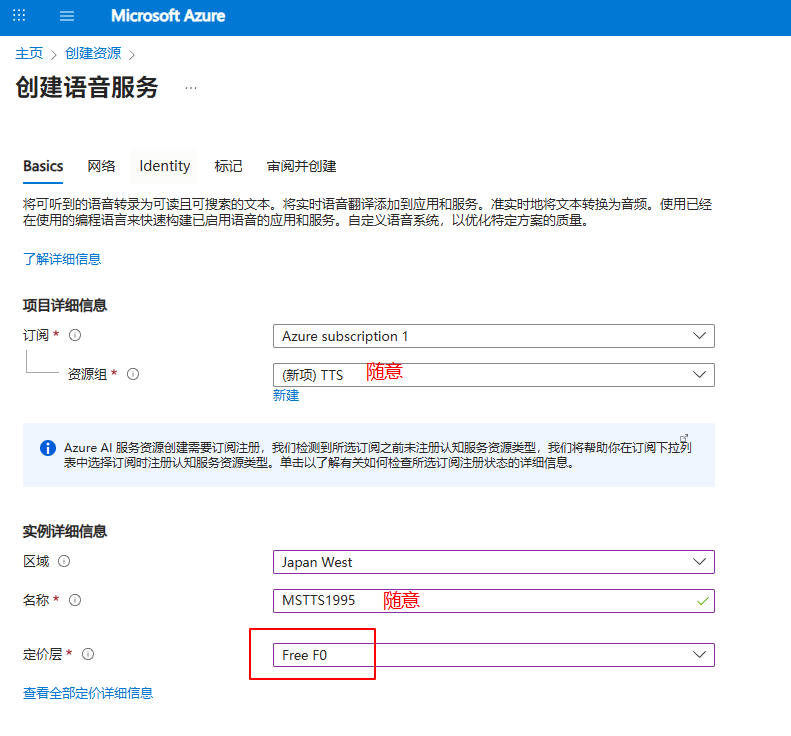Switch to the 网络 tab
The width and height of the screenshot is (791, 736).
tap(101, 166)
